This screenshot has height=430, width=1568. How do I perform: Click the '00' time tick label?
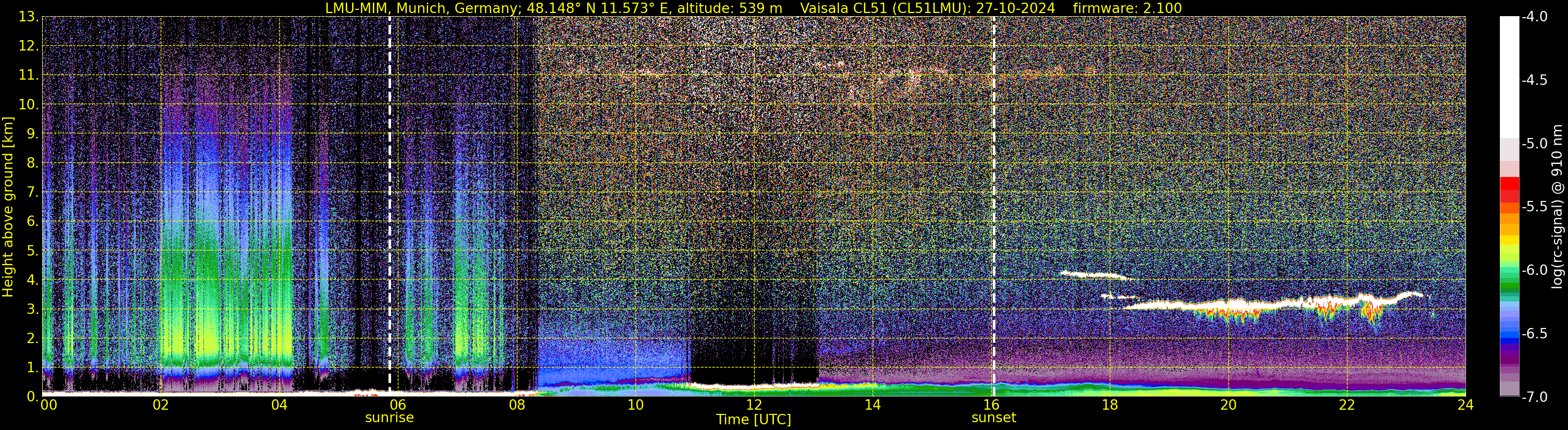click(49, 405)
